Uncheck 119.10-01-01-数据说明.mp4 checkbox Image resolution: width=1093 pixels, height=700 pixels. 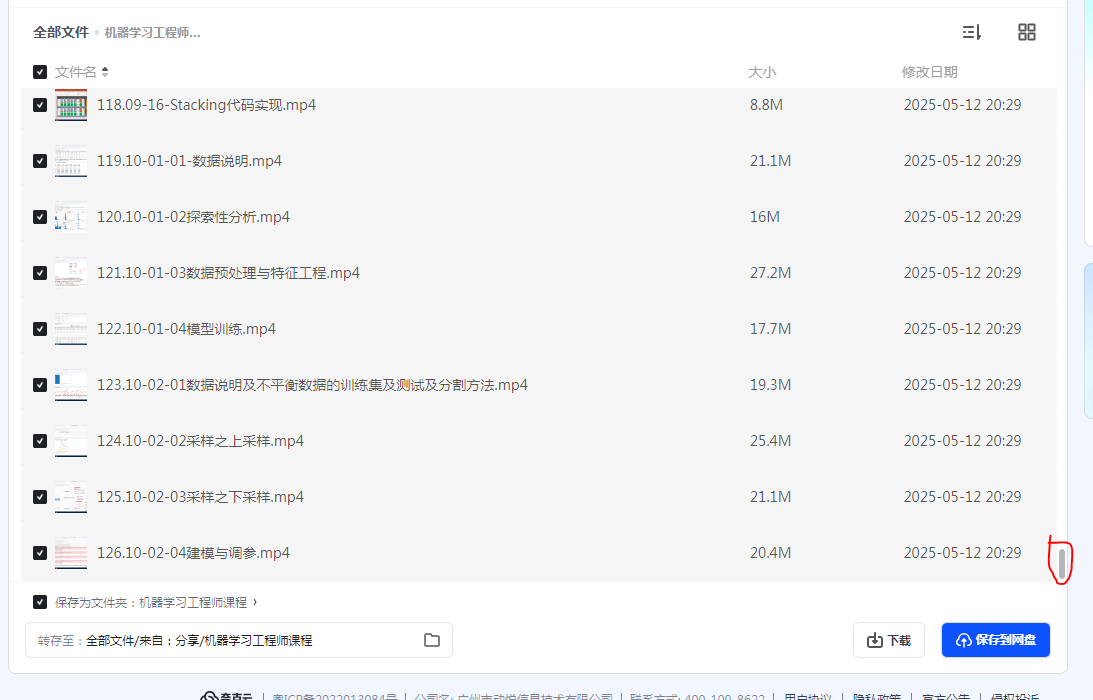coord(40,161)
